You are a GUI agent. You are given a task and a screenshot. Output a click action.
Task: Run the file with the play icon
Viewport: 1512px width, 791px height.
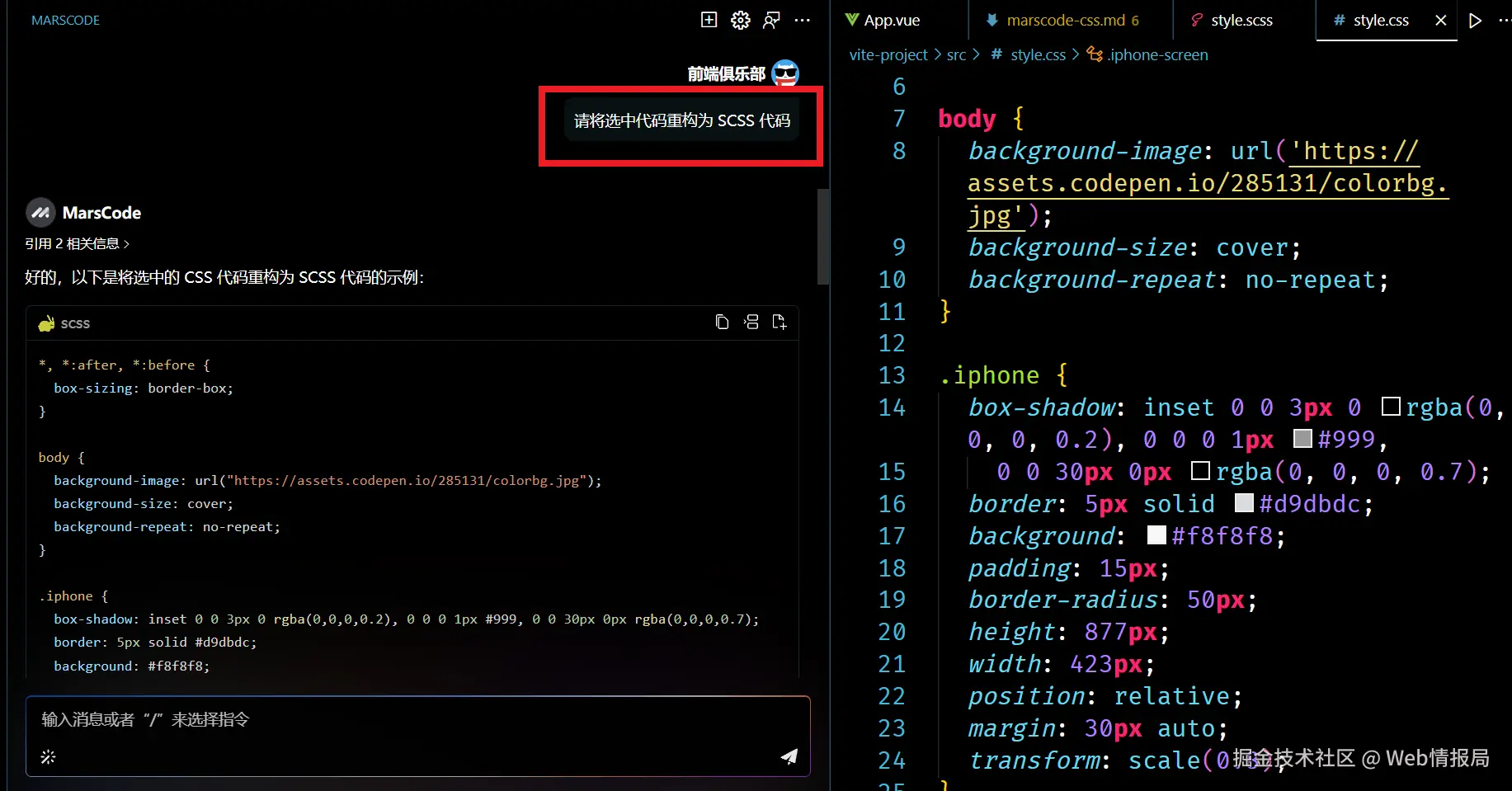[x=1476, y=21]
